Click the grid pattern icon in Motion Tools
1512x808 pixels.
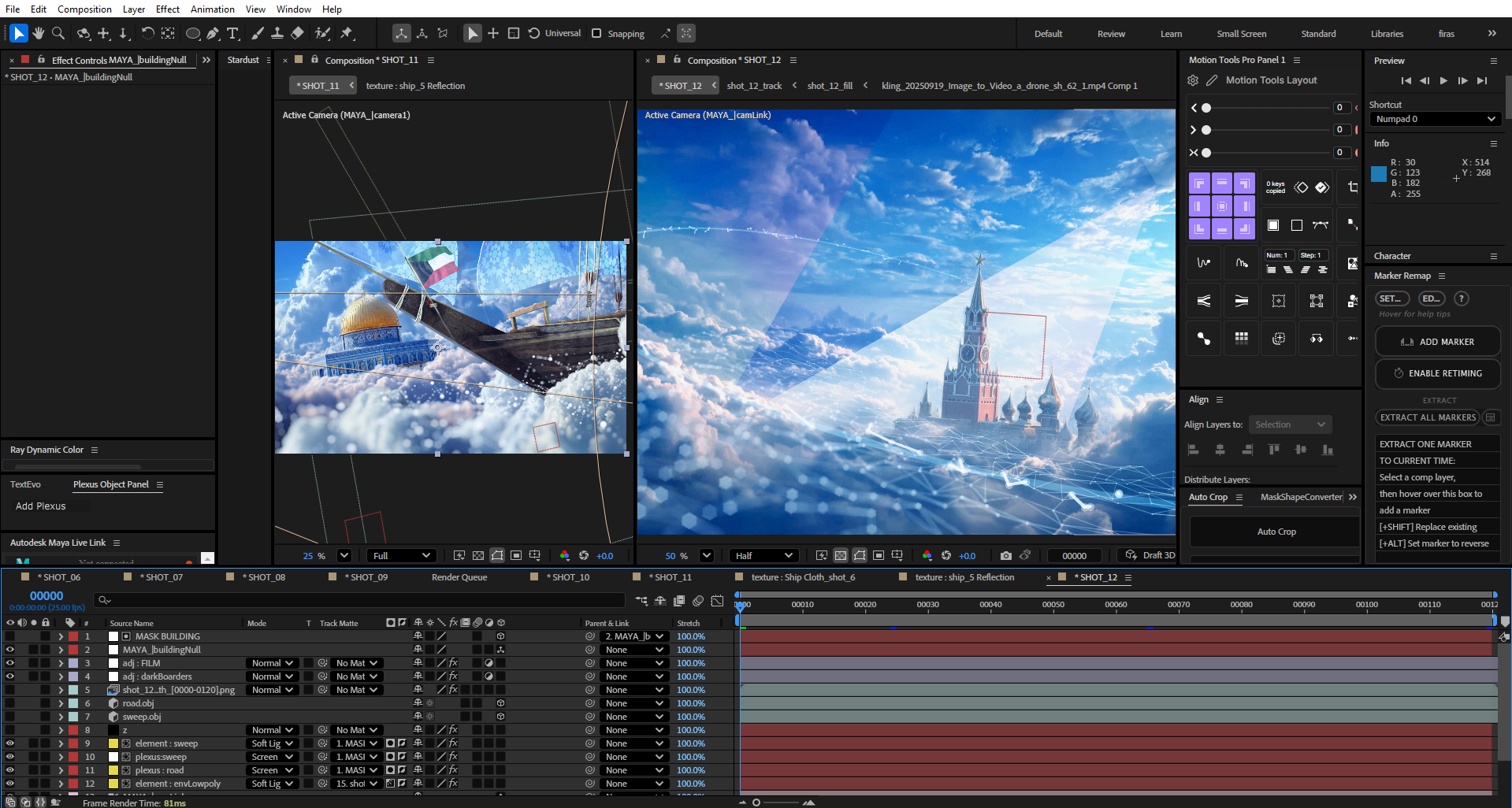pyautogui.click(x=1242, y=339)
